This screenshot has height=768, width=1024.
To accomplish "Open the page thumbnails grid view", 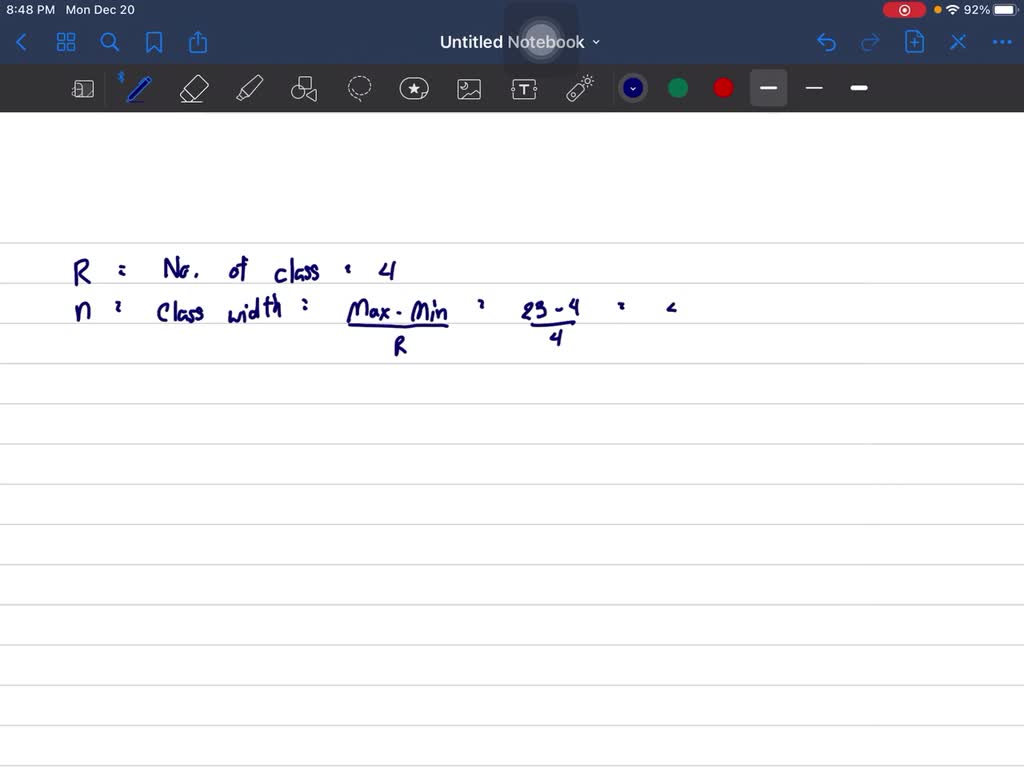I will pyautogui.click(x=66, y=42).
